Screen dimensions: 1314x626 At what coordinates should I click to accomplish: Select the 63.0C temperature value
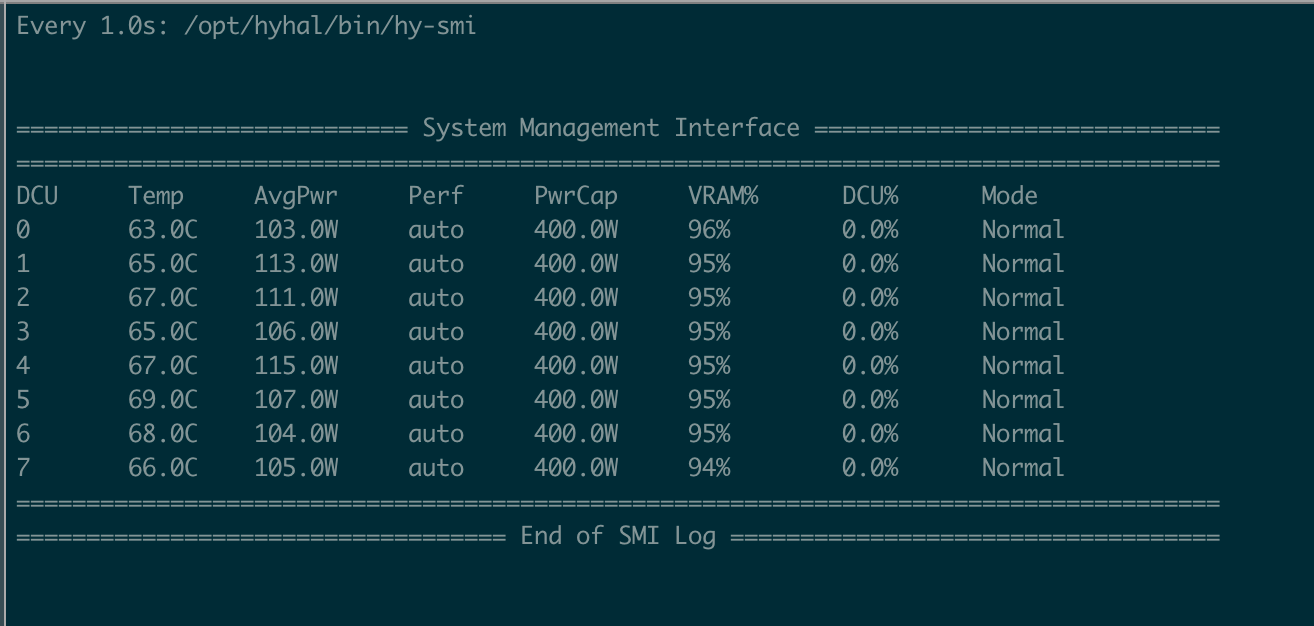point(163,230)
